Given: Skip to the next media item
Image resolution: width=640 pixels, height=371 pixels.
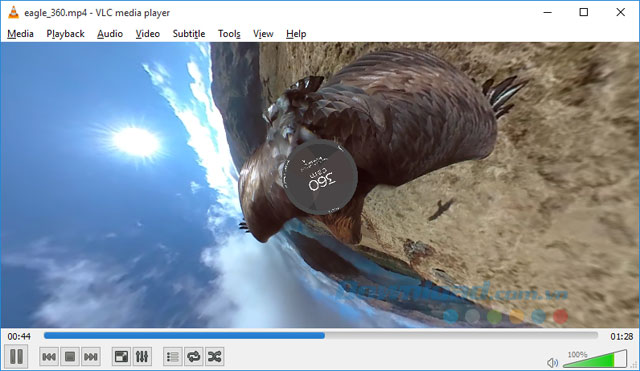Looking at the screenshot, I should (x=91, y=357).
